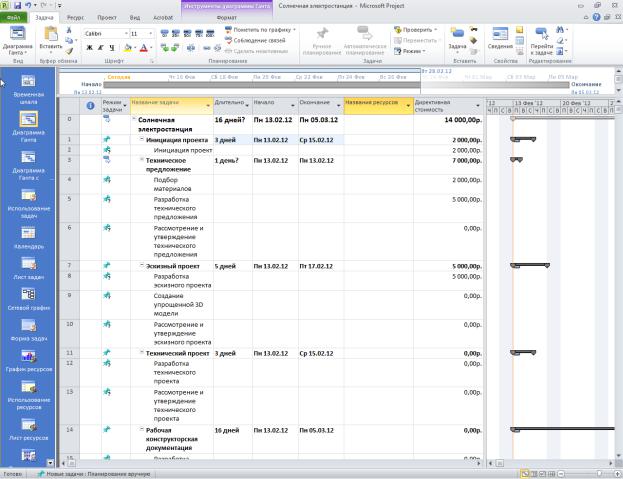Open График ресурсов in the view bar

[x=28, y=361]
